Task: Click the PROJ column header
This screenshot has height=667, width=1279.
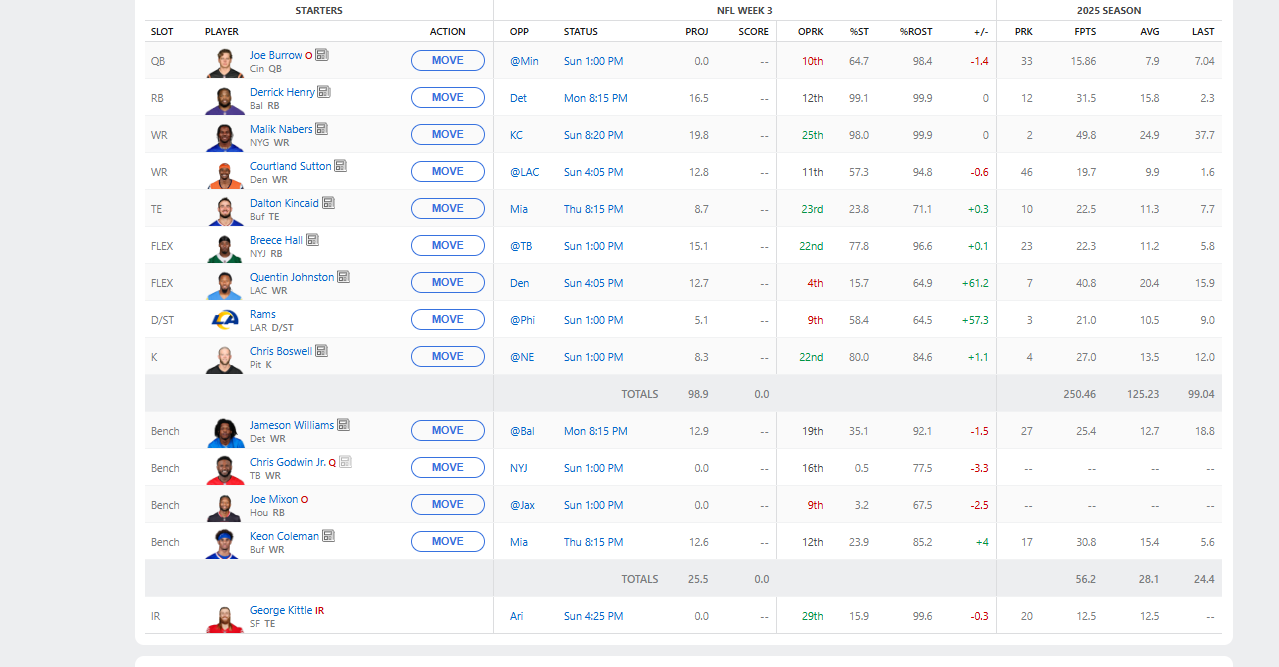Action: [x=697, y=31]
